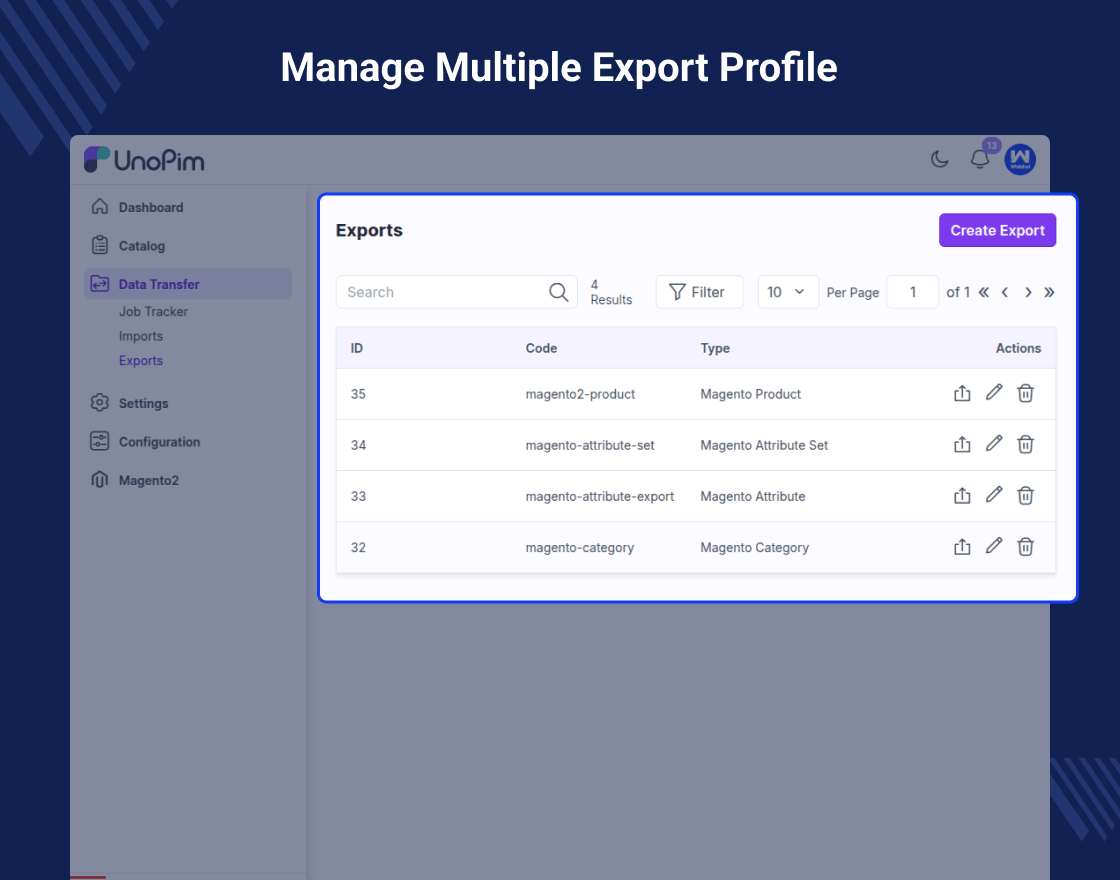This screenshot has height=880, width=1120.
Task: Click the ID 33 cell
Action: point(358,496)
